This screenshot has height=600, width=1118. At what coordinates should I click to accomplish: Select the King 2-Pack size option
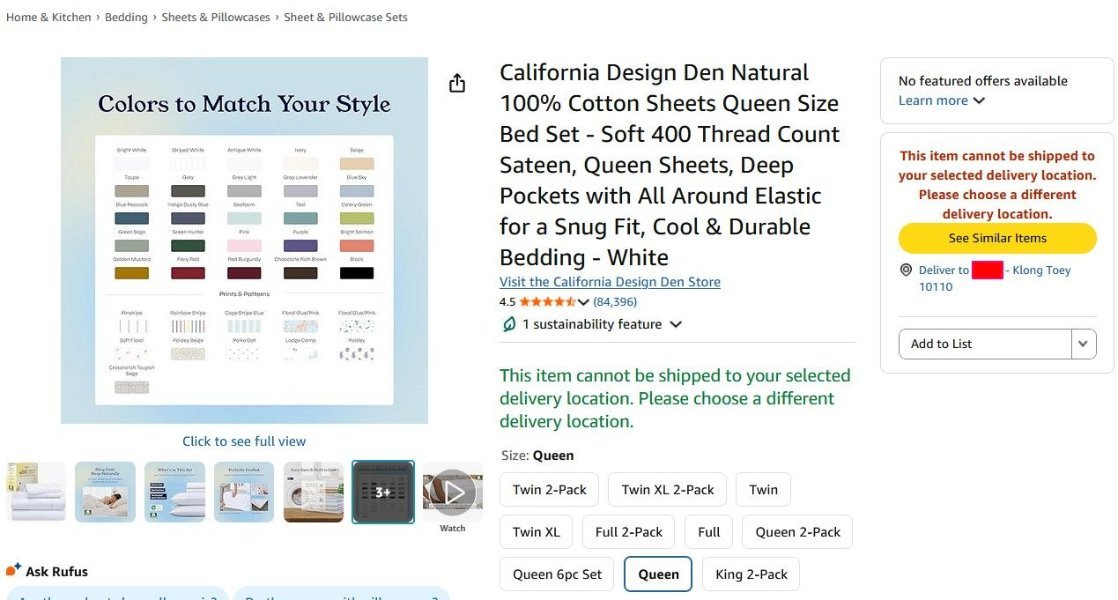(x=751, y=574)
